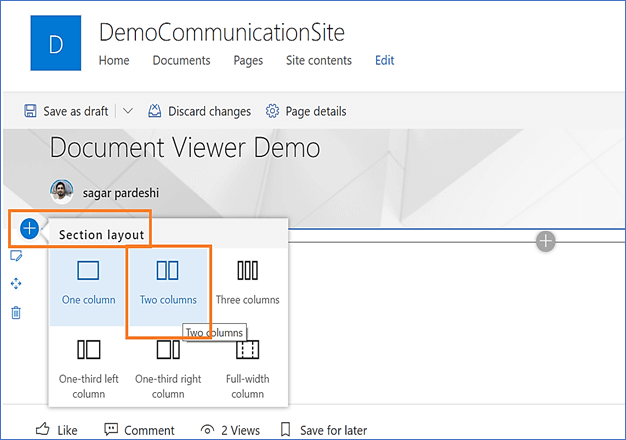Click the Discard changes icon
The image size is (626, 440).
pyautogui.click(x=155, y=111)
